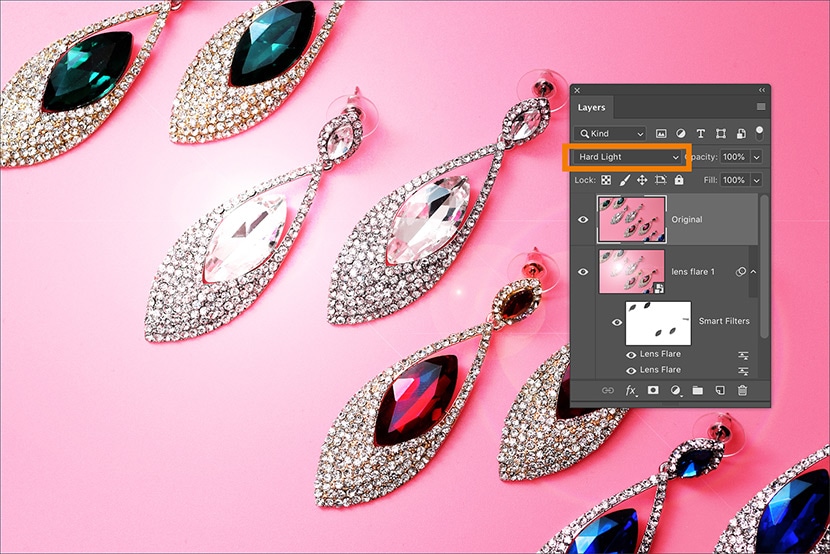Viewport: 830px width, 554px height.
Task: Hide the Original layer
Action: coord(584,219)
